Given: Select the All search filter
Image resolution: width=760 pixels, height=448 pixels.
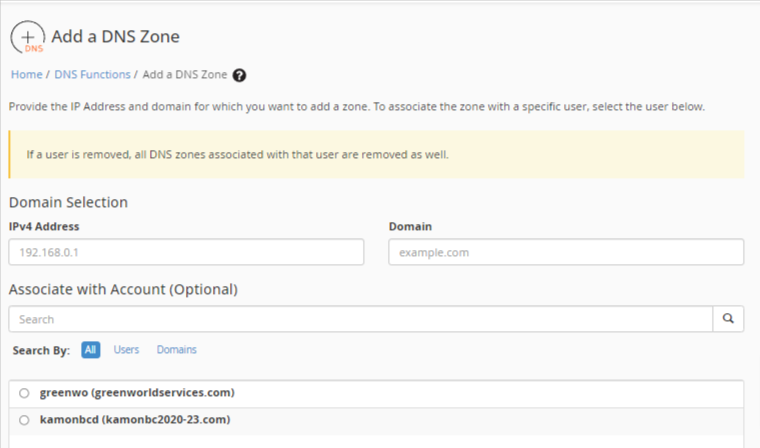Looking at the screenshot, I should pos(91,350).
